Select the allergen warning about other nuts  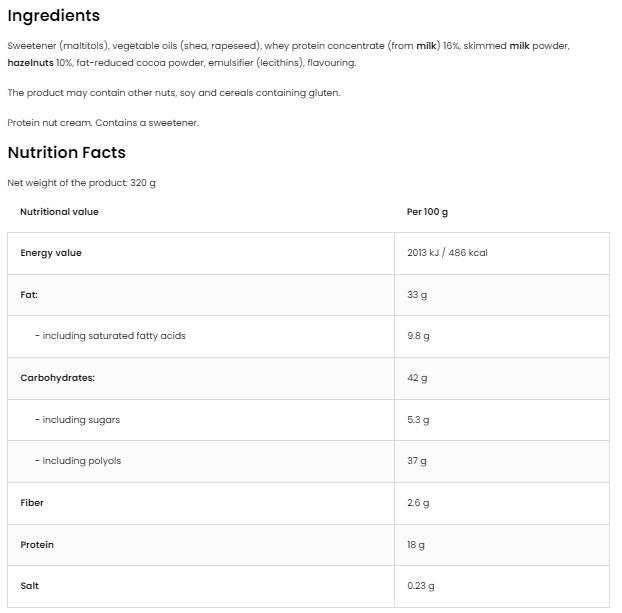(173, 92)
